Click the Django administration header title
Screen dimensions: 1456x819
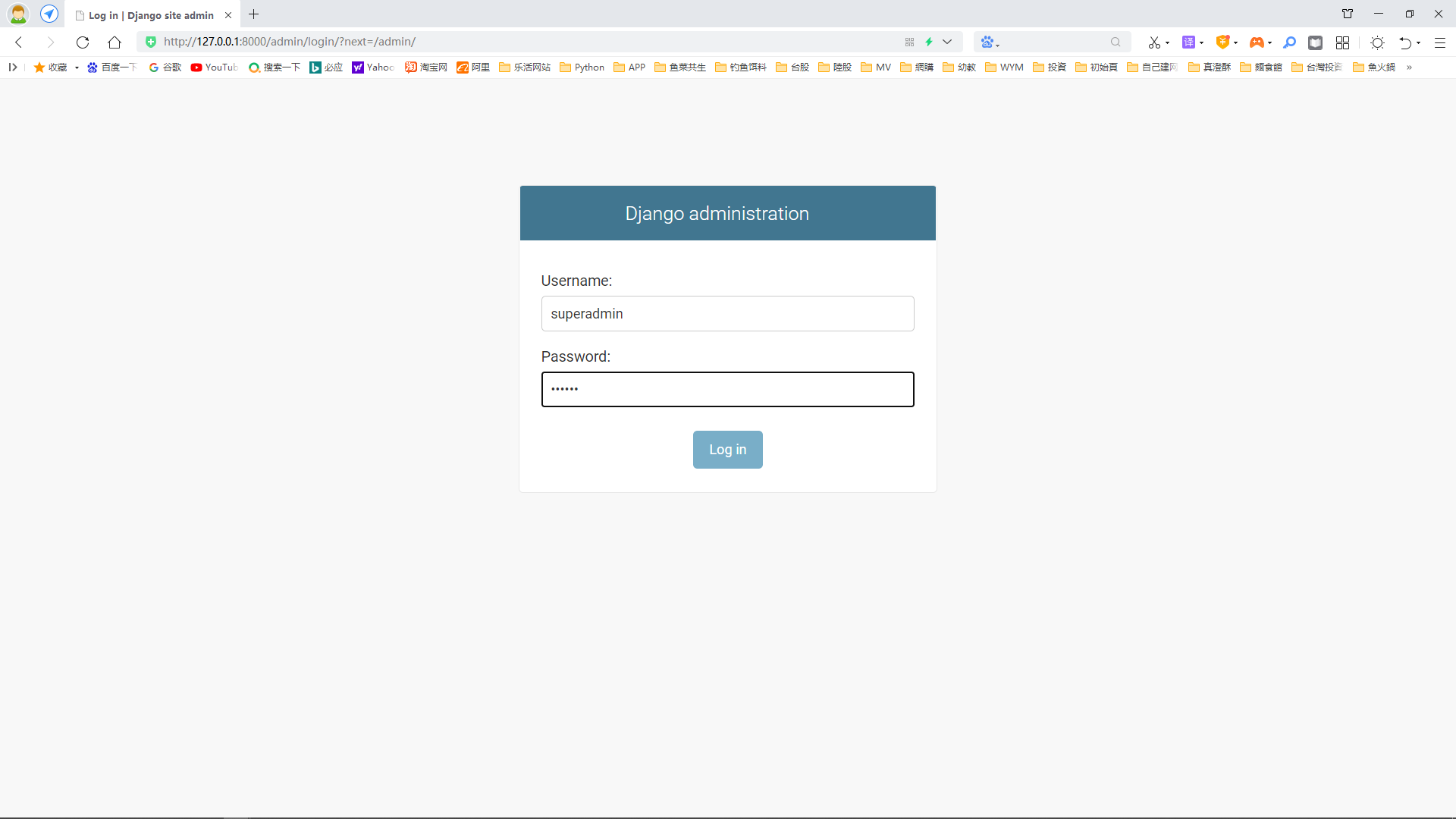point(717,214)
